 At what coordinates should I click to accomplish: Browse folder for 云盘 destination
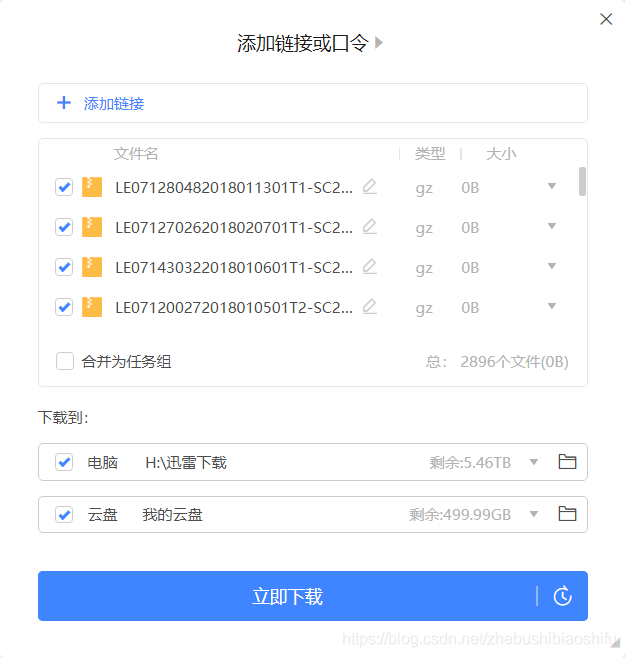point(568,514)
